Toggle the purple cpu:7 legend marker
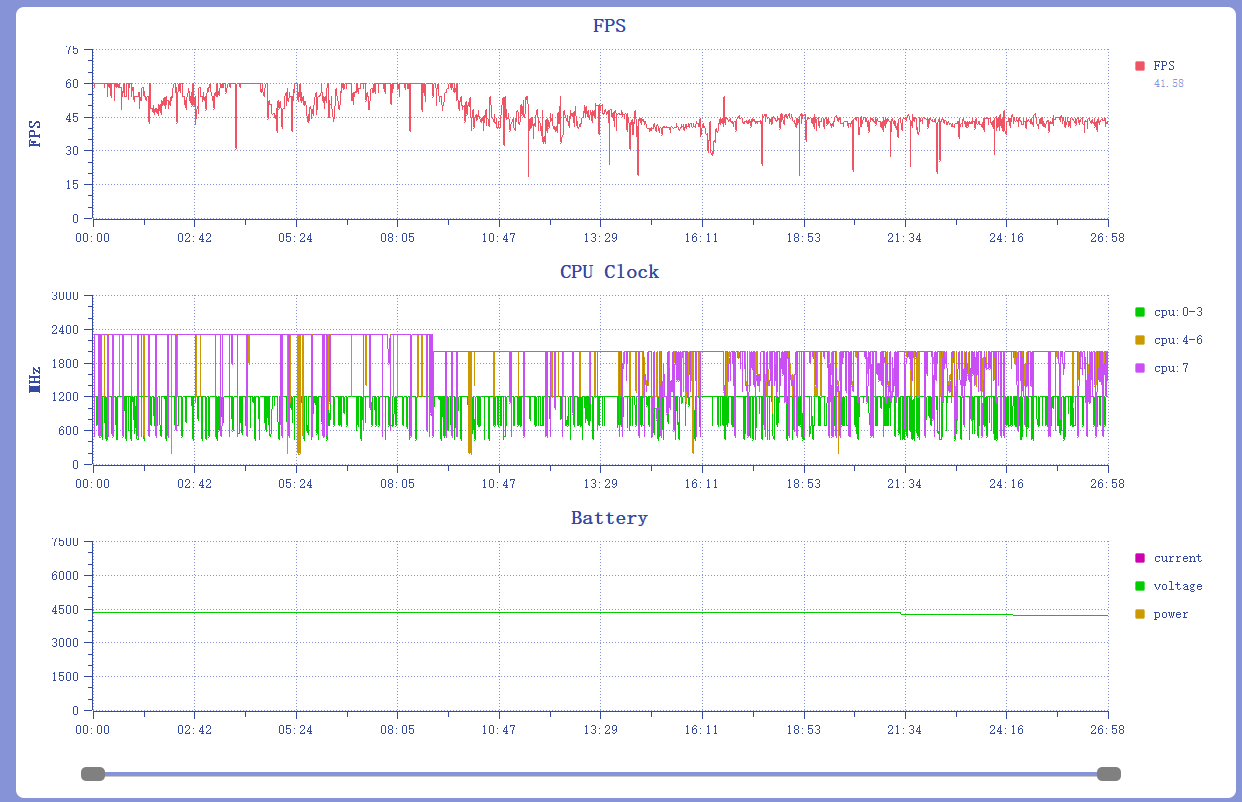1242x802 pixels. tap(1140, 368)
